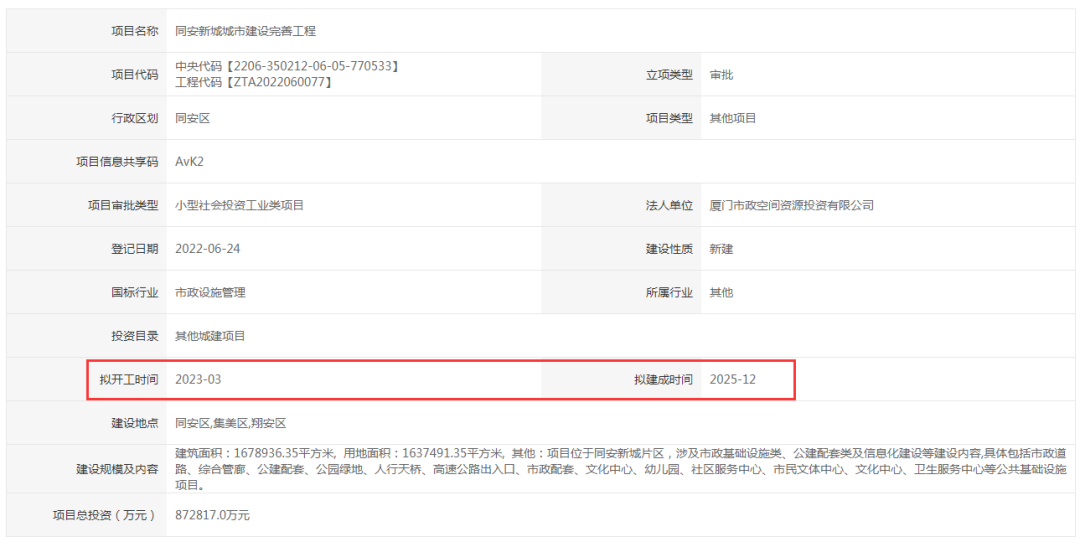Select 其他 in the 所属行业 row
Viewport: 1080px width, 547px height.
point(721,292)
